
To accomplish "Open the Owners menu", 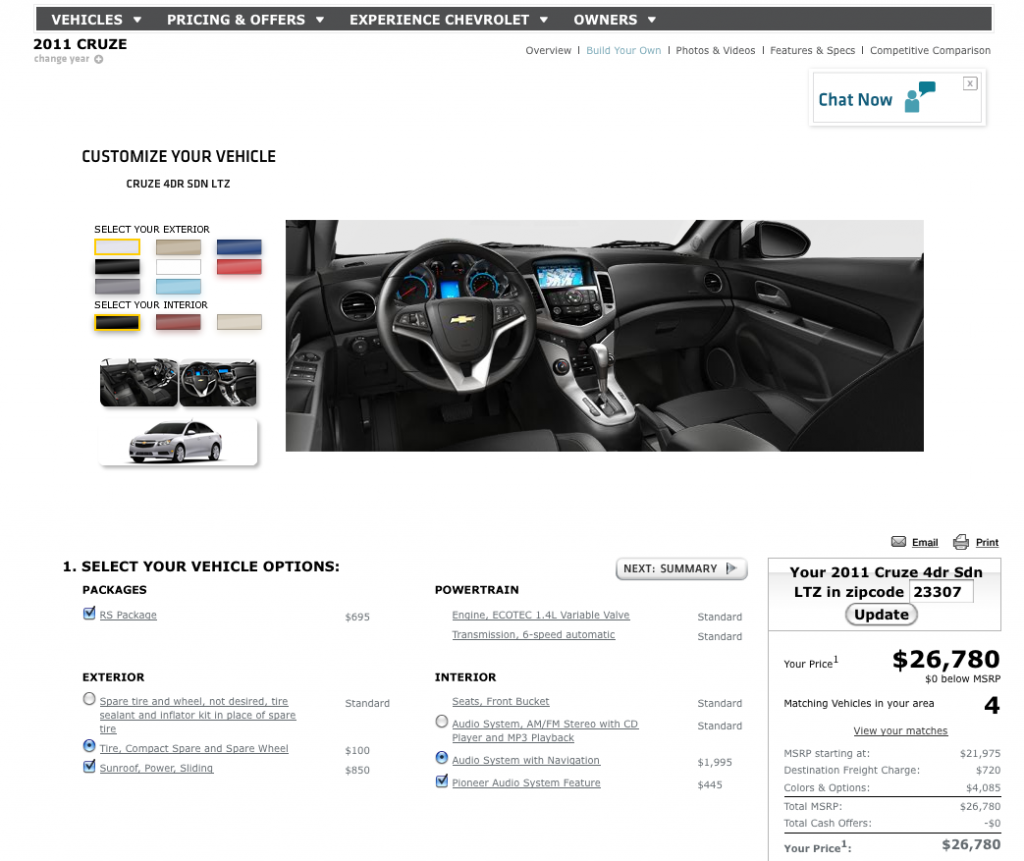I will pos(605,20).
